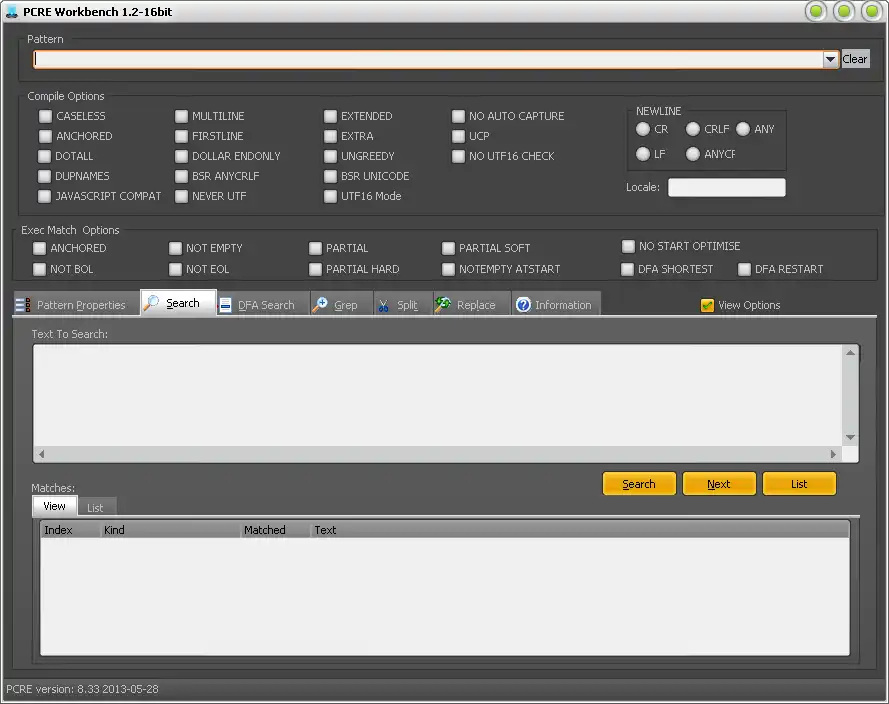Click the text area scroll up arrow

click(x=850, y=353)
